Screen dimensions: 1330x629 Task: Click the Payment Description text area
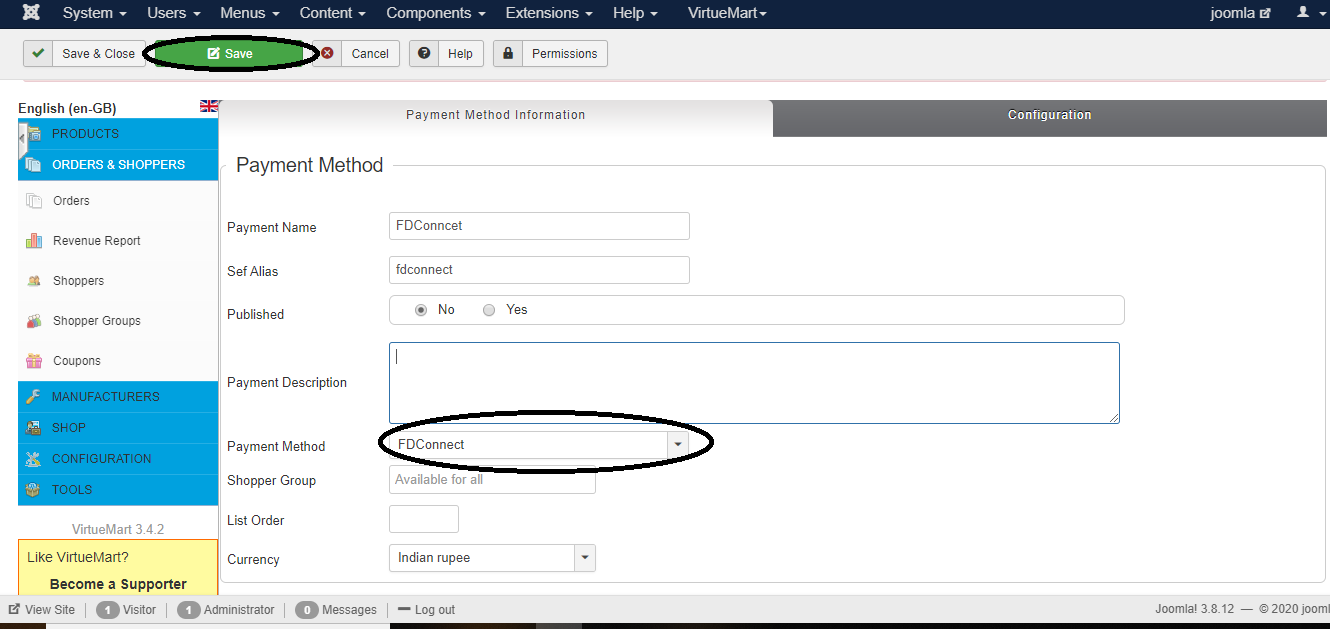754,383
